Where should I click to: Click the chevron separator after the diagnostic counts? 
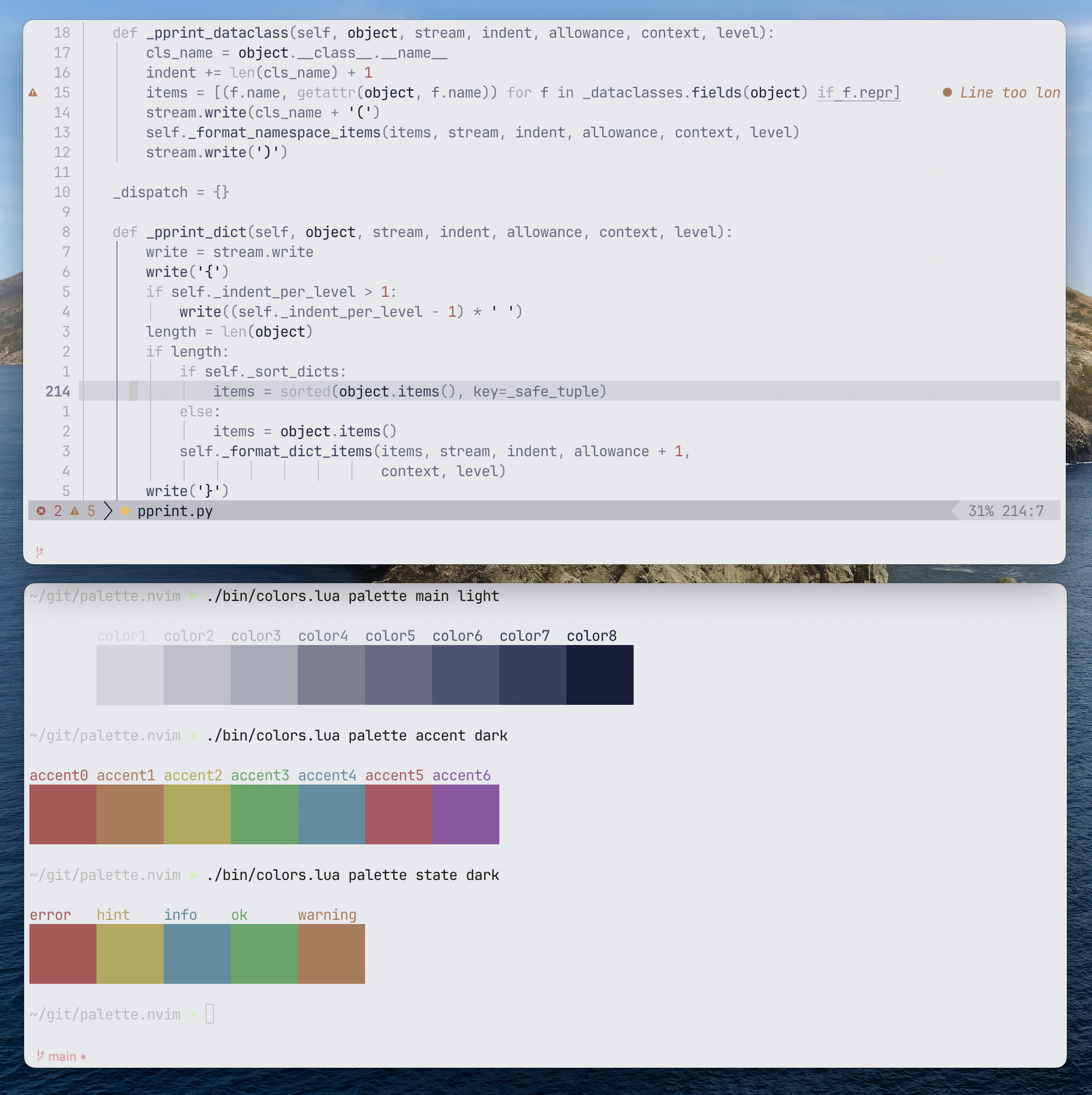[106, 511]
